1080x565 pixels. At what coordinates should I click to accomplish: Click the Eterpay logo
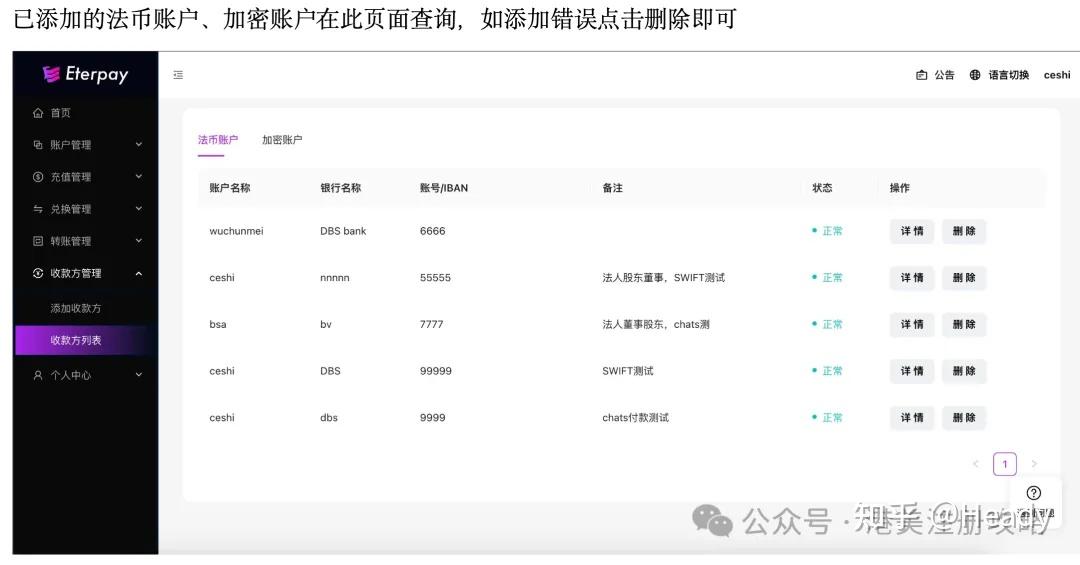tap(85, 74)
